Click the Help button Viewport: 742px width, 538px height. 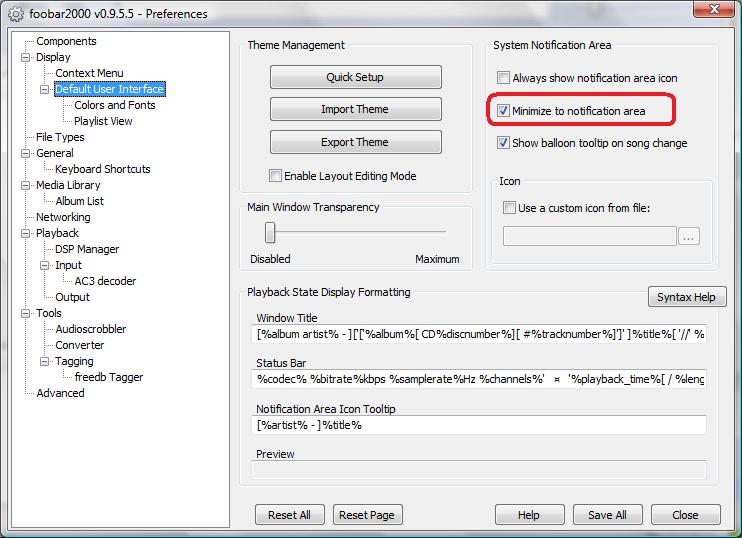coord(530,515)
